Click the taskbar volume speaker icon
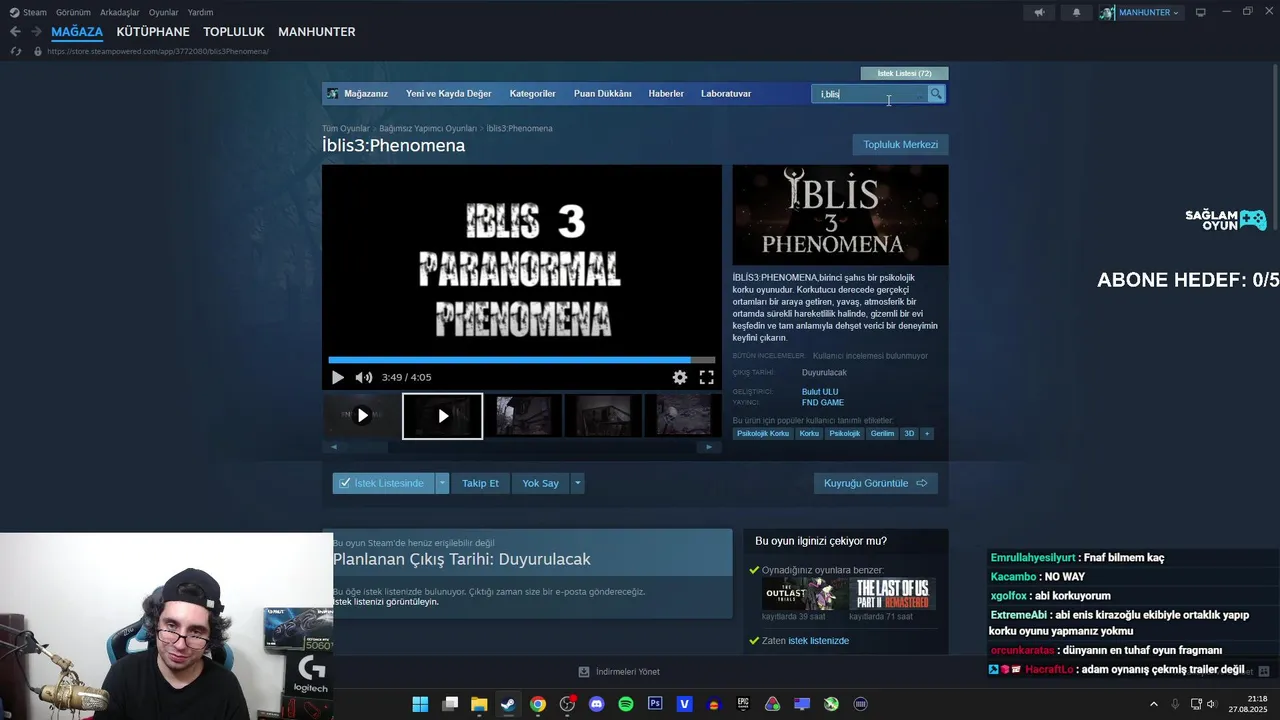This screenshot has width=1280, height=720. (x=1211, y=704)
